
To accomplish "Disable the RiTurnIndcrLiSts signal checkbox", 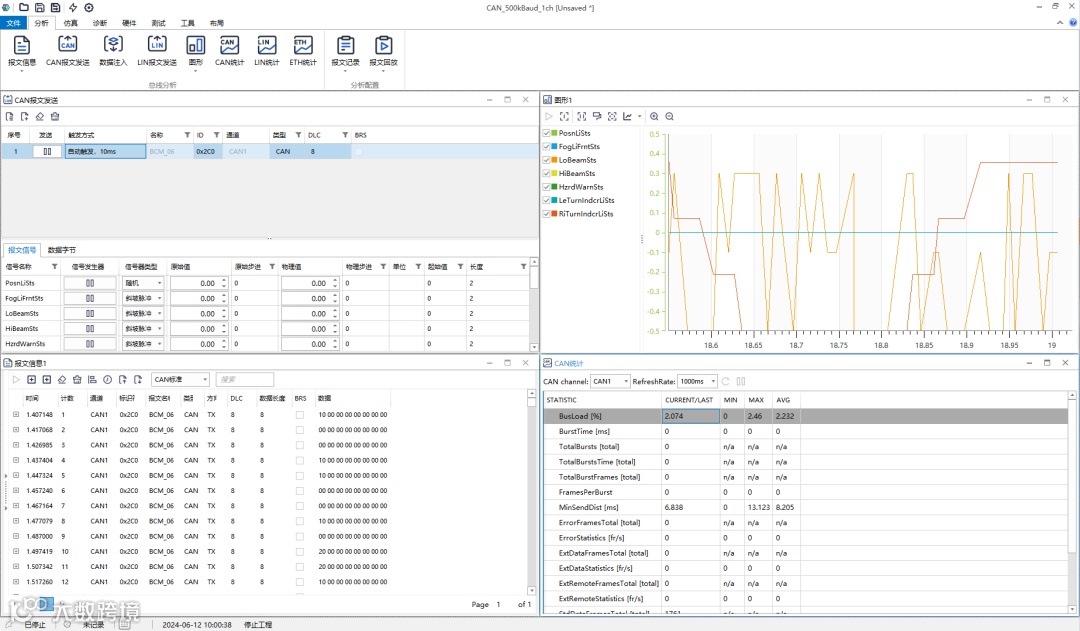I will [547, 214].
